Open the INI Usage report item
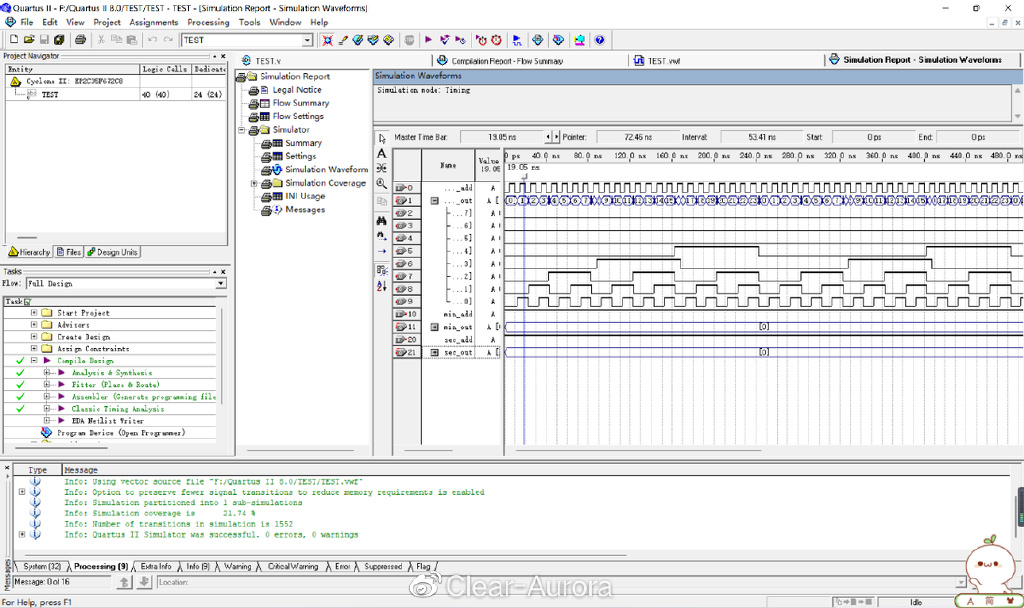 [304, 197]
